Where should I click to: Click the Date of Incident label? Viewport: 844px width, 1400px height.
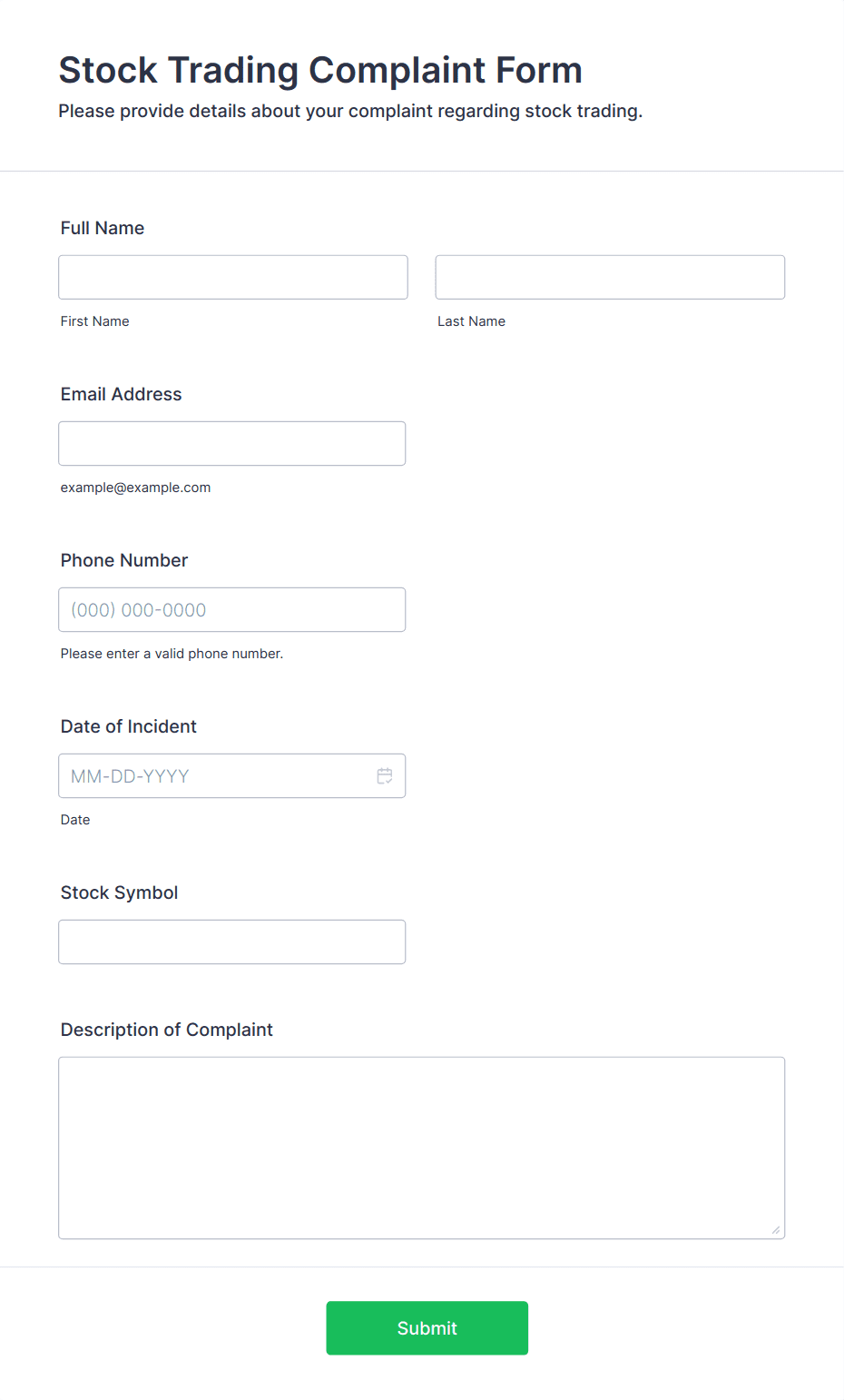[129, 726]
